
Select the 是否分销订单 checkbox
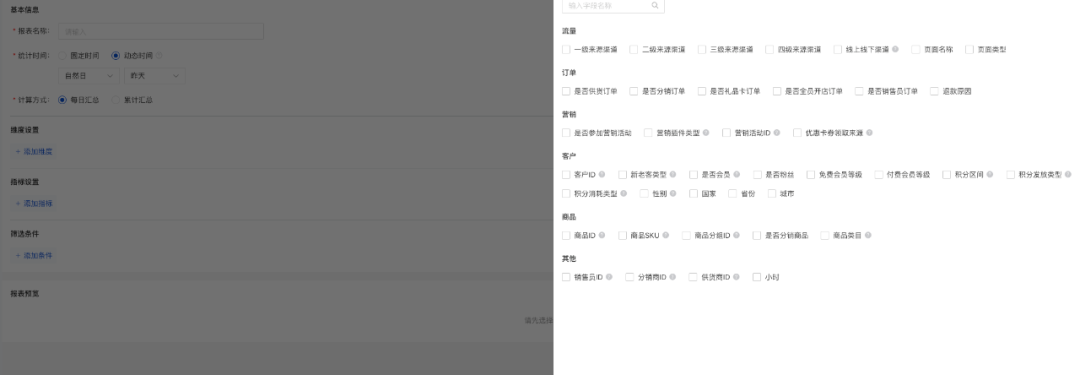[x=634, y=91]
